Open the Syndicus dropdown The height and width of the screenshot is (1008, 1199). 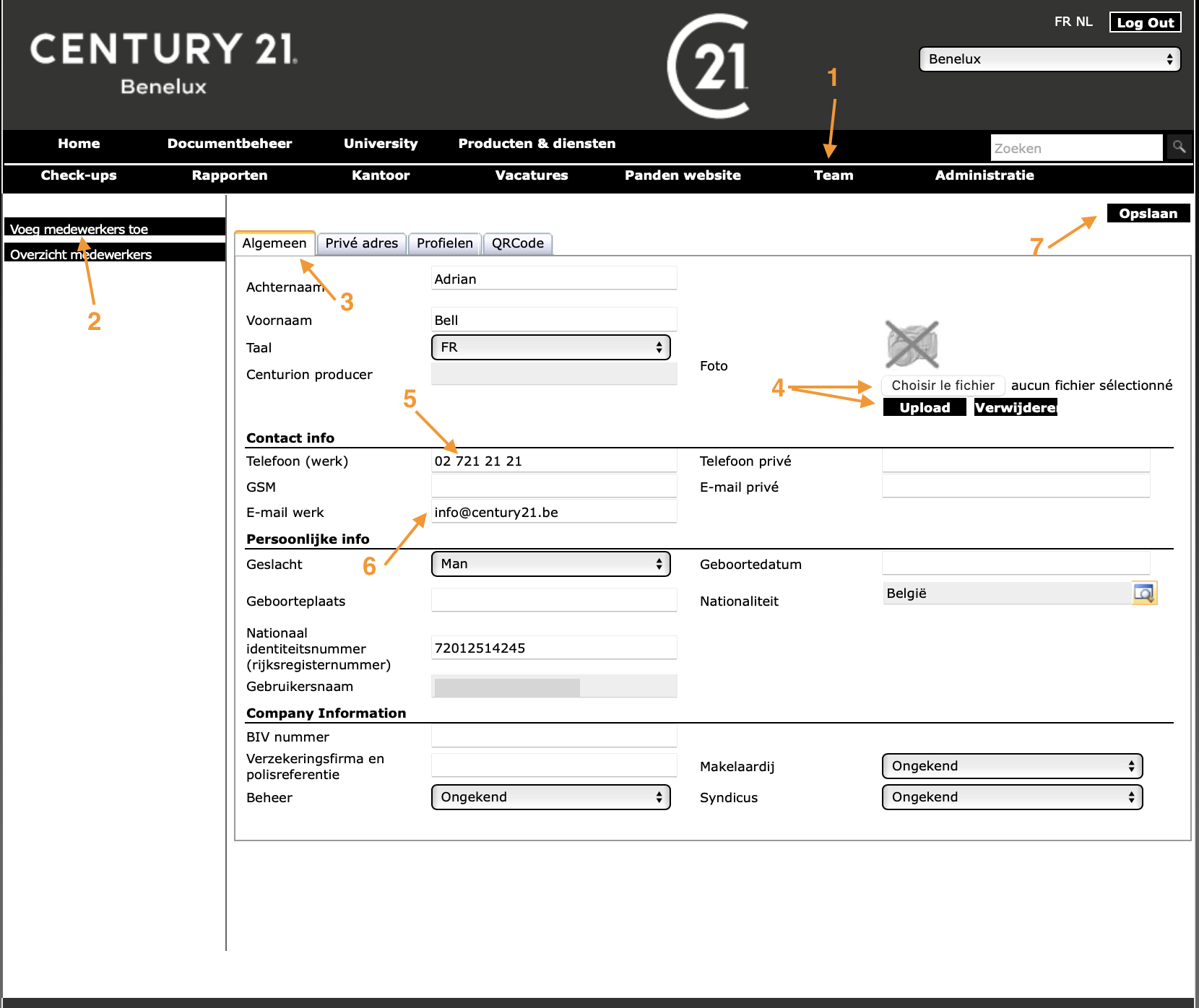click(1012, 797)
